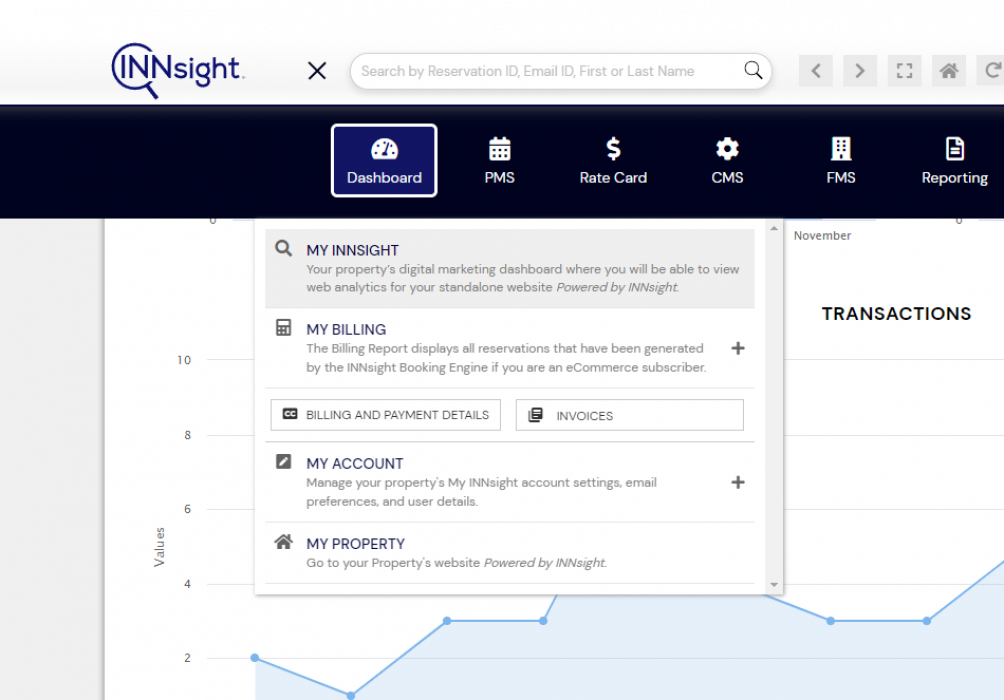Expand the My Account plus sign
This screenshot has height=700, width=1004.
coord(738,482)
